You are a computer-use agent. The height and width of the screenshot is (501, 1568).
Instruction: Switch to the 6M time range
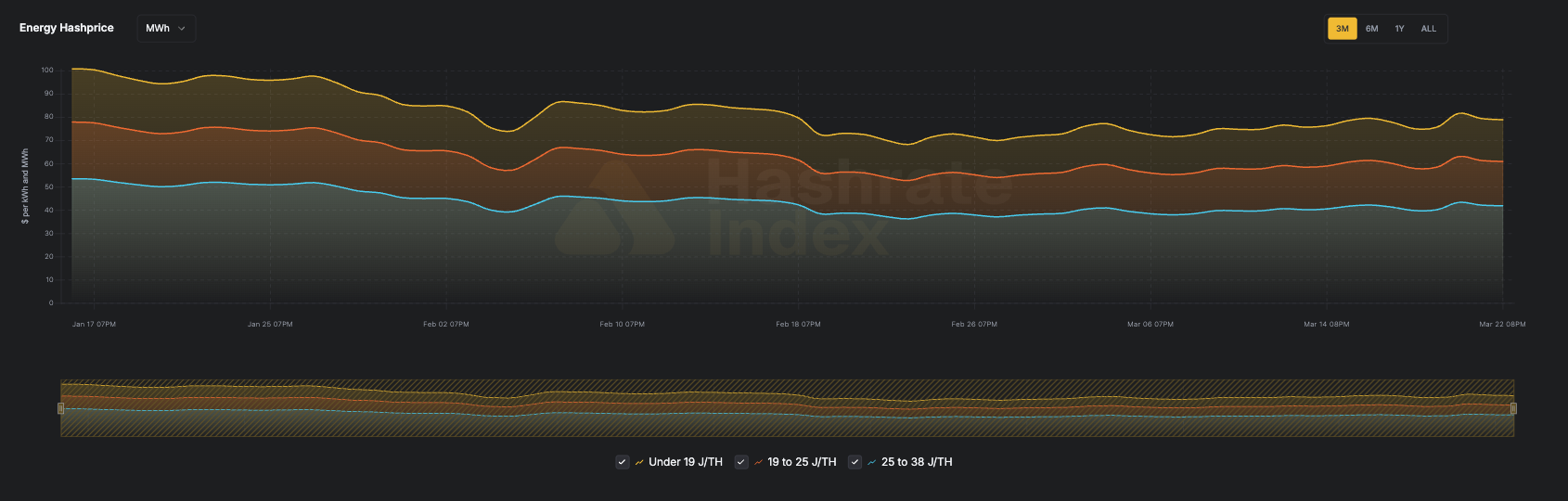(1371, 29)
